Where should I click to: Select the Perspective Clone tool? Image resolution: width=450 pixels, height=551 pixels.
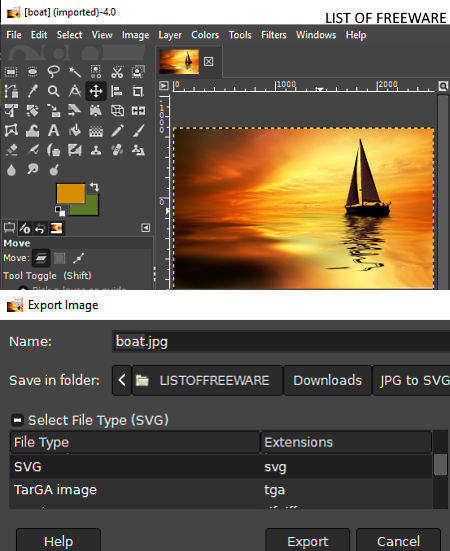(138, 150)
